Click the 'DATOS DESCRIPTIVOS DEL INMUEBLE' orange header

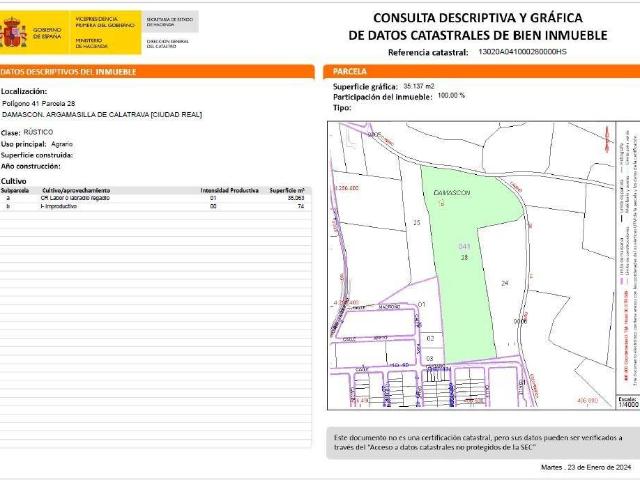[157, 72]
